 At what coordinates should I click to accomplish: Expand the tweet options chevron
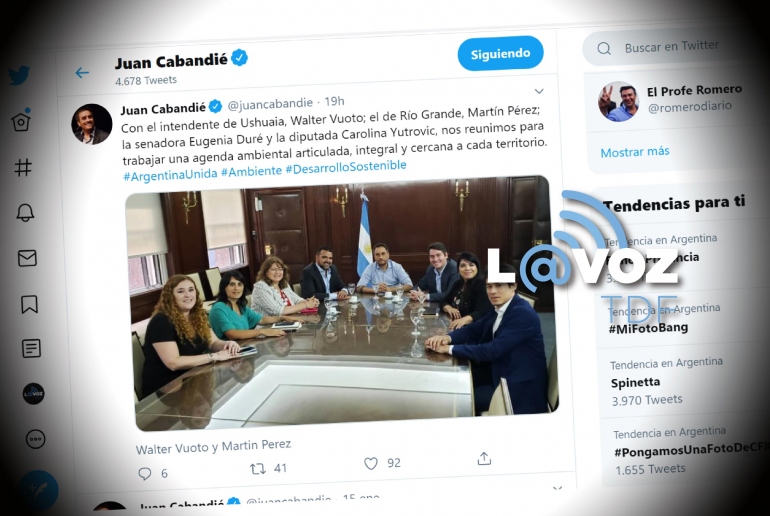[x=539, y=91]
